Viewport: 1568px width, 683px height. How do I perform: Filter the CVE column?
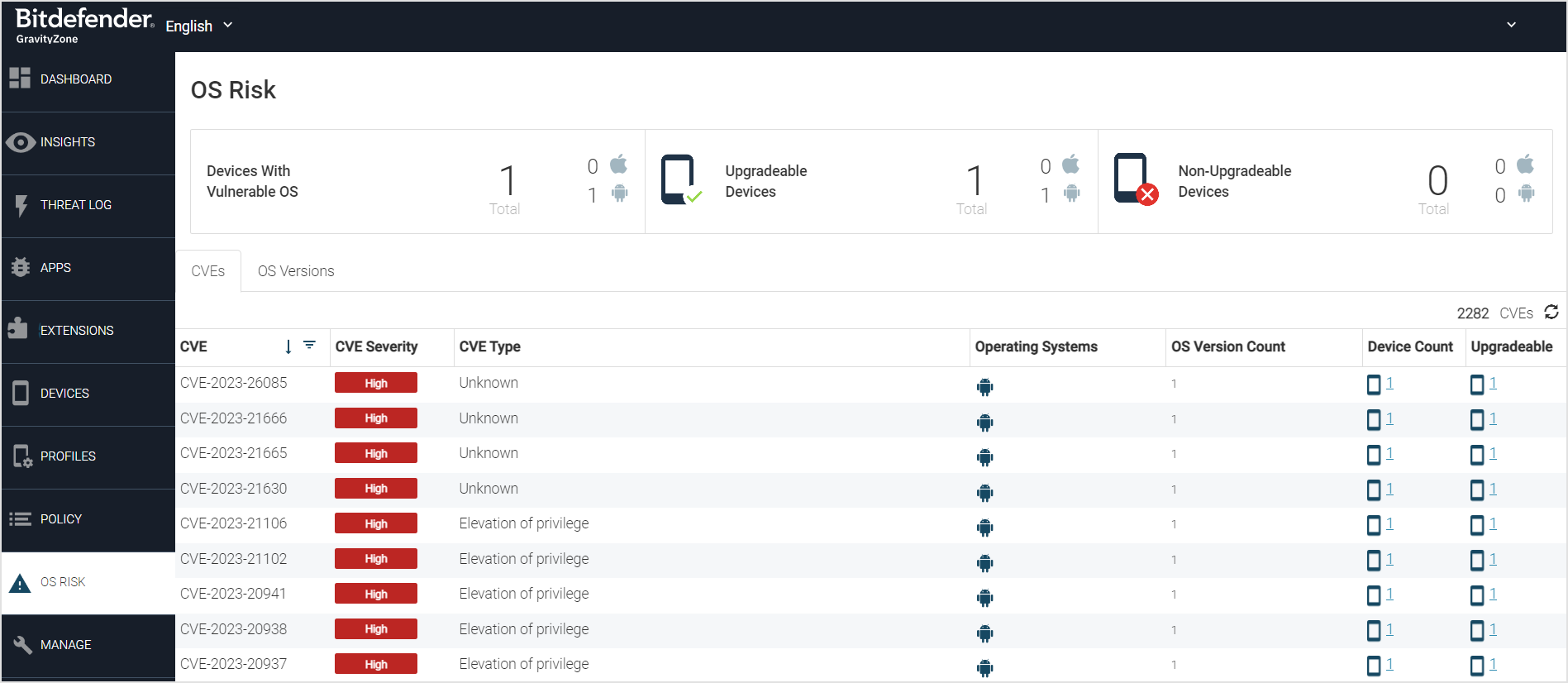309,345
